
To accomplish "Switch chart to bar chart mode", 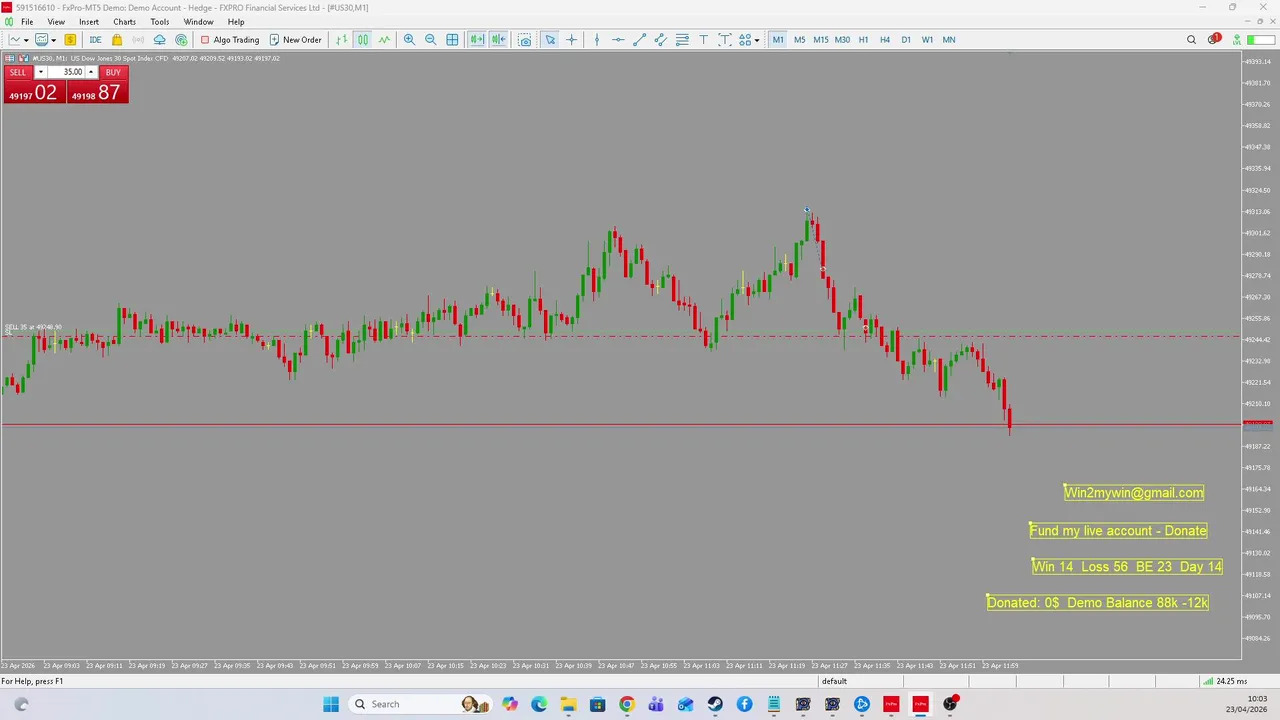I will click(342, 40).
